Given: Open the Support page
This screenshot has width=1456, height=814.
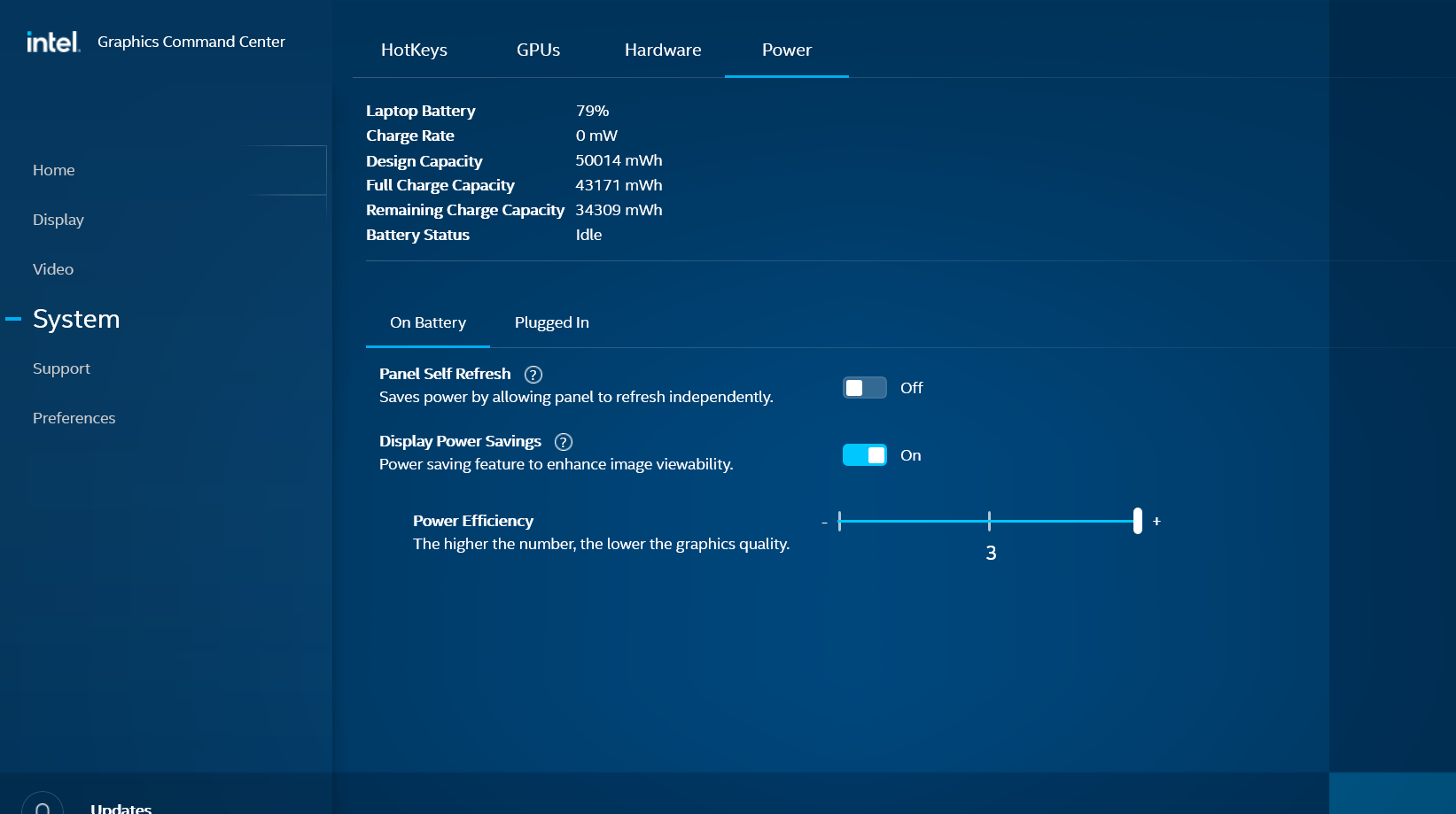Looking at the screenshot, I should (x=61, y=368).
